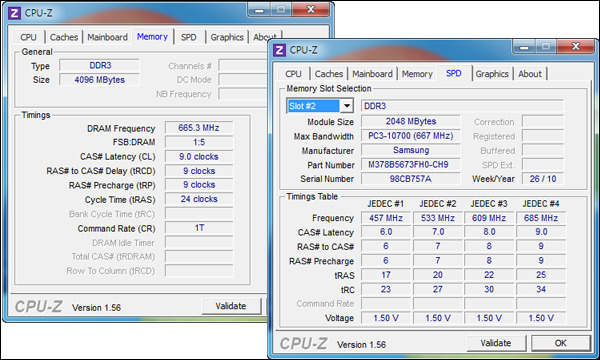Click Validate button in back Memory window
600x360 pixels.
click(x=231, y=306)
